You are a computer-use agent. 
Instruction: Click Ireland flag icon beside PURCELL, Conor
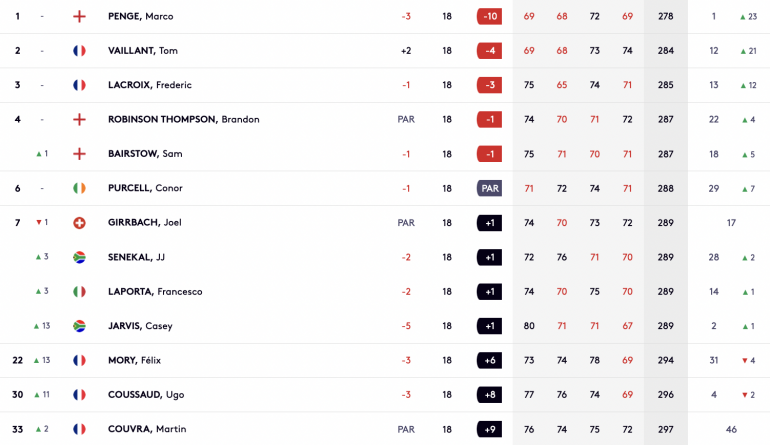coord(79,188)
